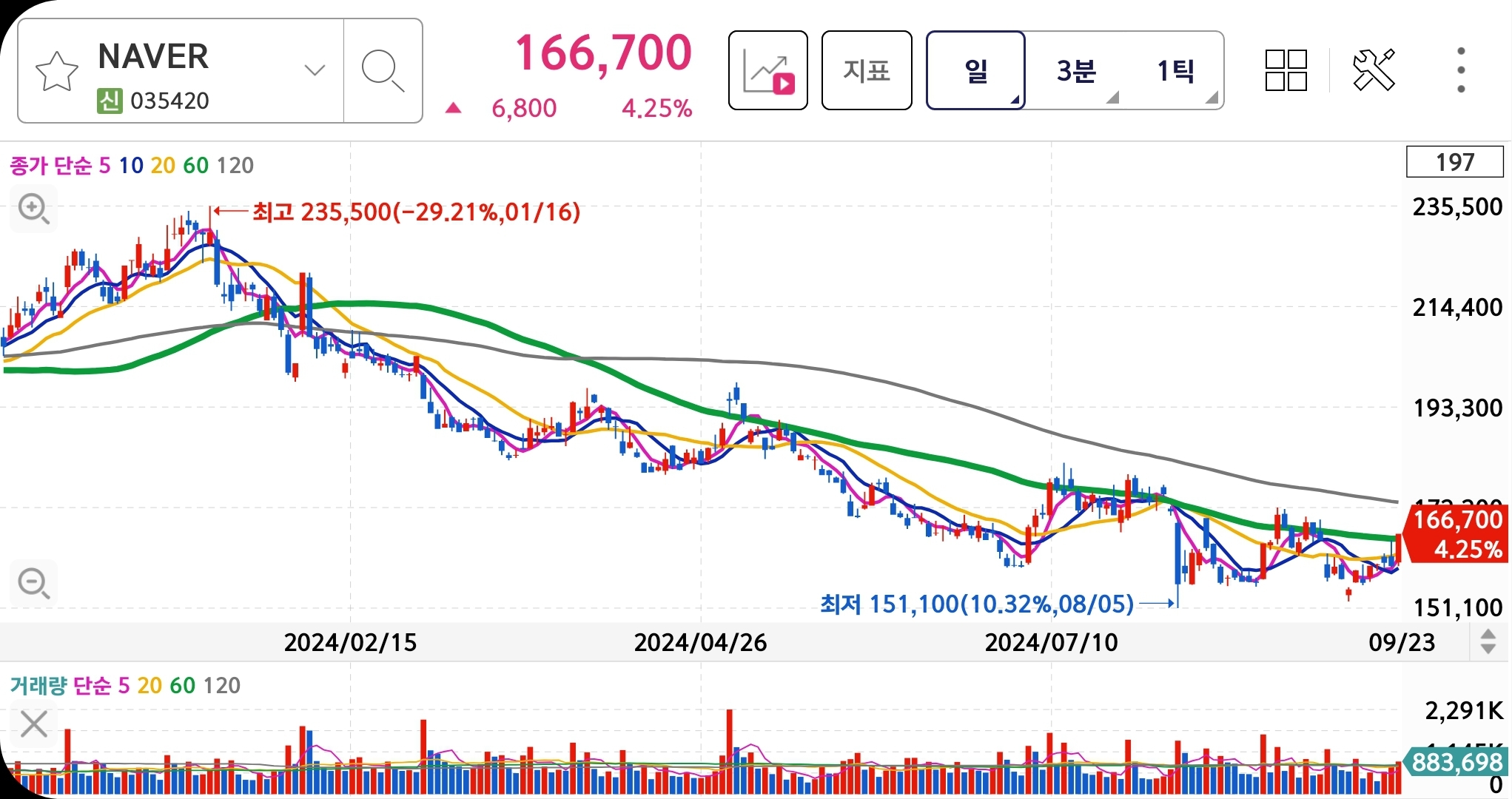Click the 193,300 price axis label
The width and height of the screenshot is (1512, 799).
coord(1457,408)
